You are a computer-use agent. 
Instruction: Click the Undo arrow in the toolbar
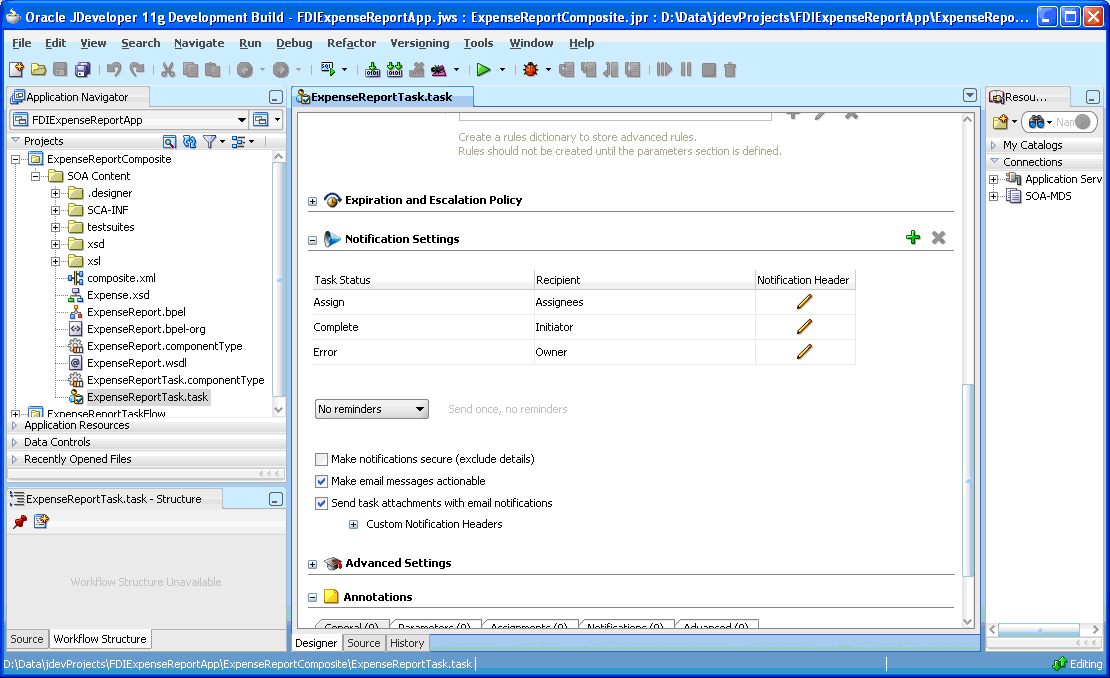114,69
